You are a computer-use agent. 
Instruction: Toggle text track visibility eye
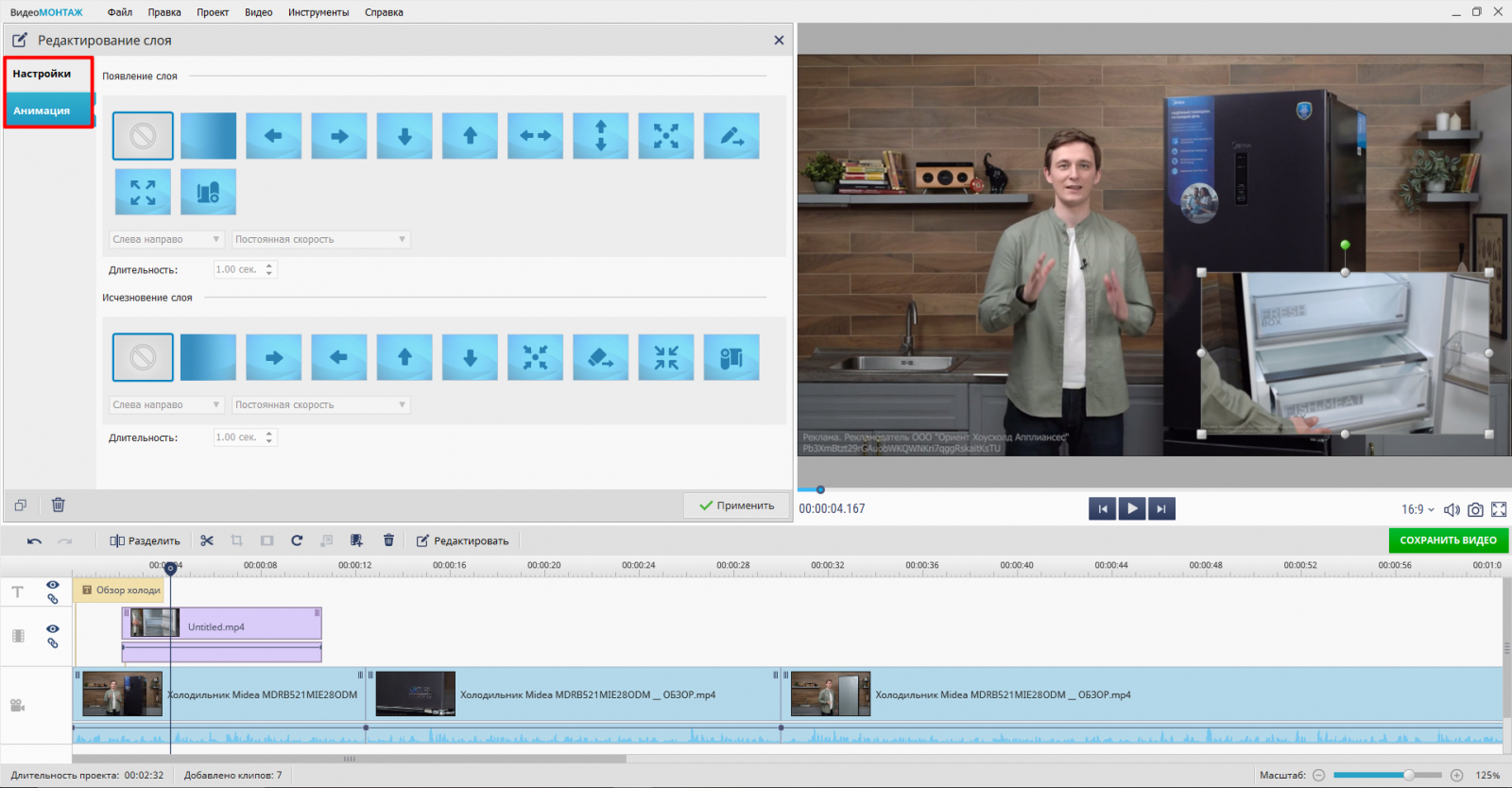point(53,585)
